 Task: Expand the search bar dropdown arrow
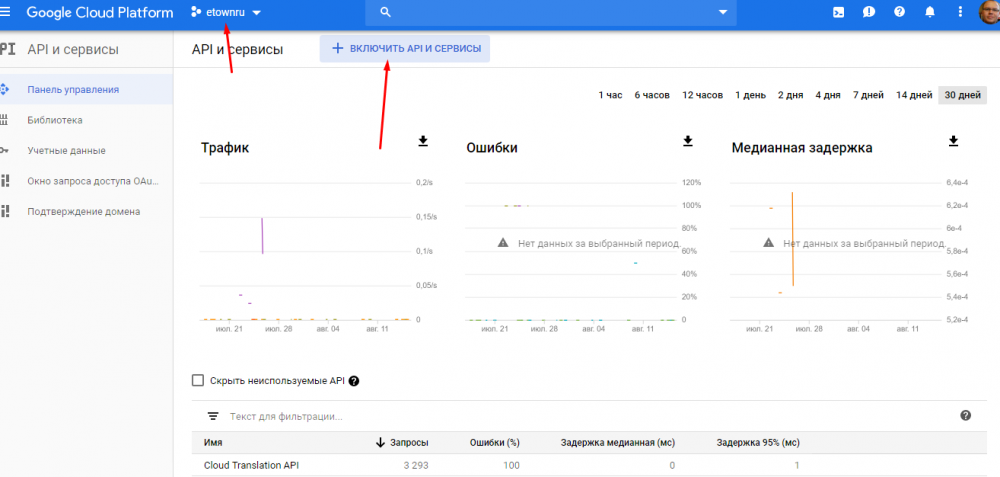[x=723, y=13]
